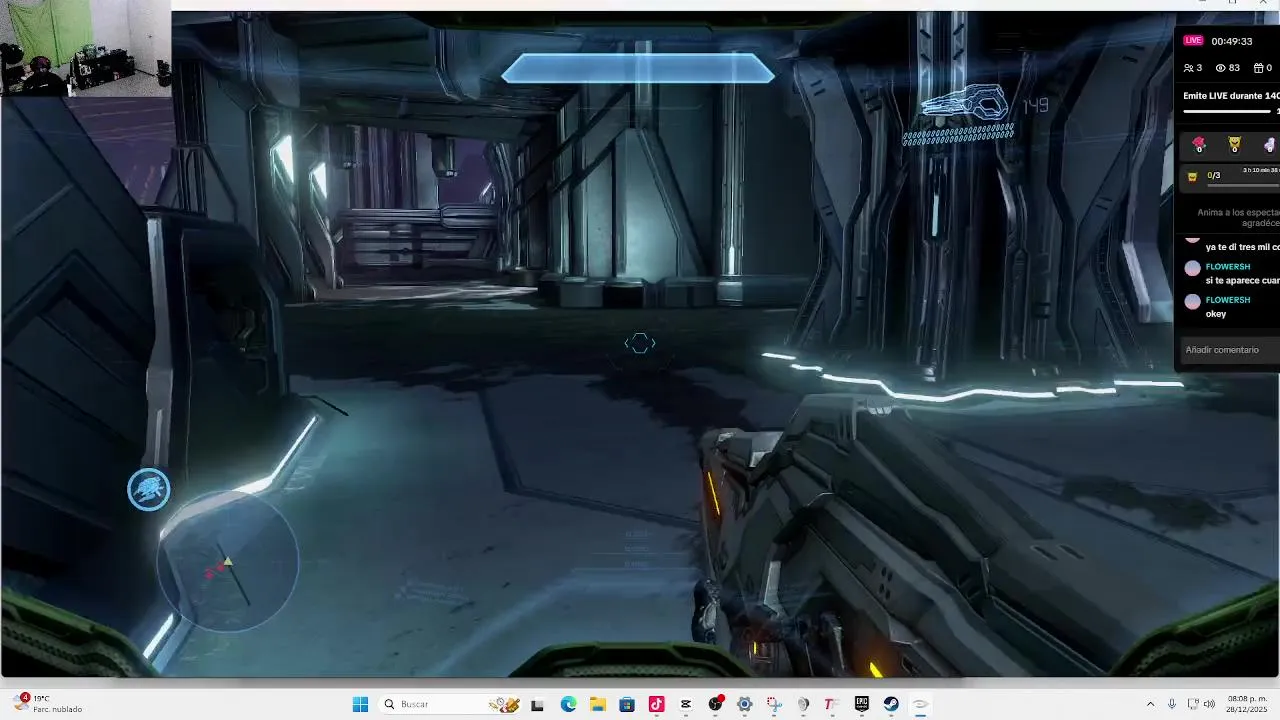1280x720 pixels.
Task: Click the weapon ammo counter showing 149
Action: tap(1035, 105)
